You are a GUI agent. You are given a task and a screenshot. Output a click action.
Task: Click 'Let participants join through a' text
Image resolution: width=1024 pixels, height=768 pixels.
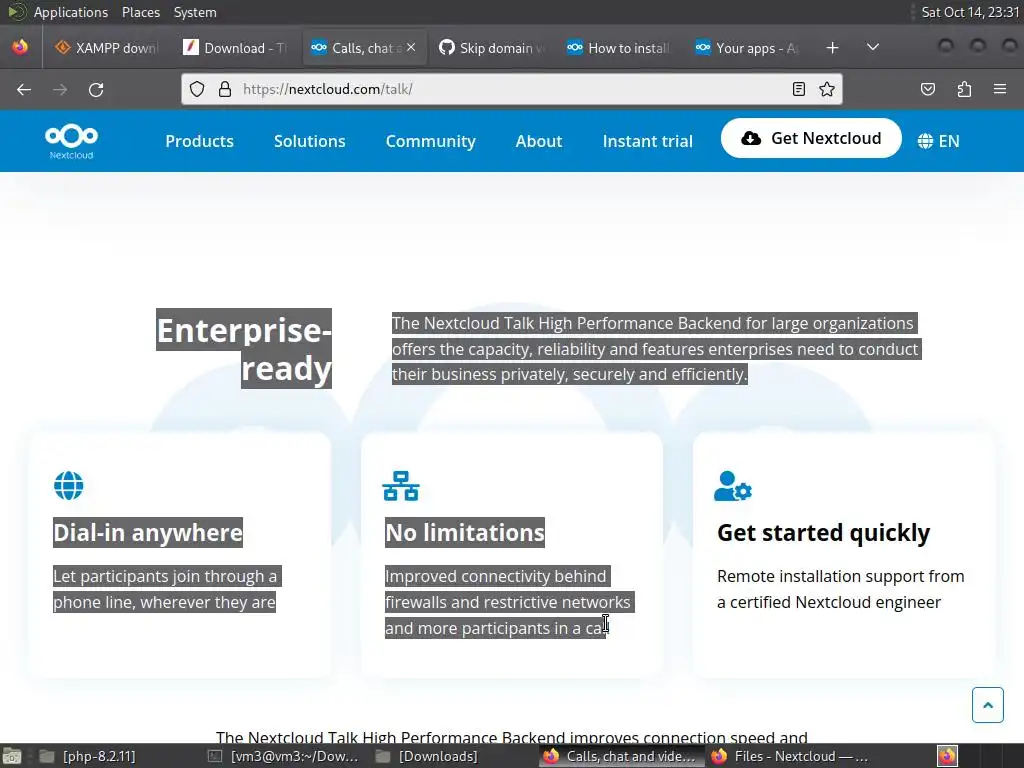pos(165,576)
